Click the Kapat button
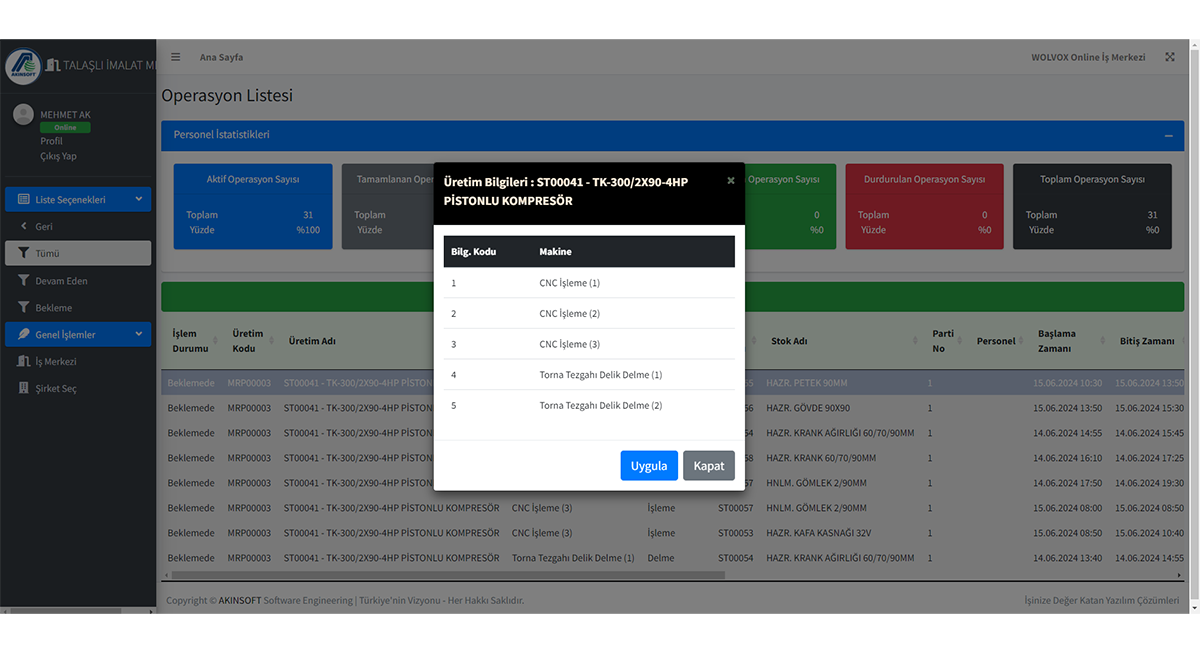Screen dimensions: 1200x653 pyautogui.click(x=709, y=466)
